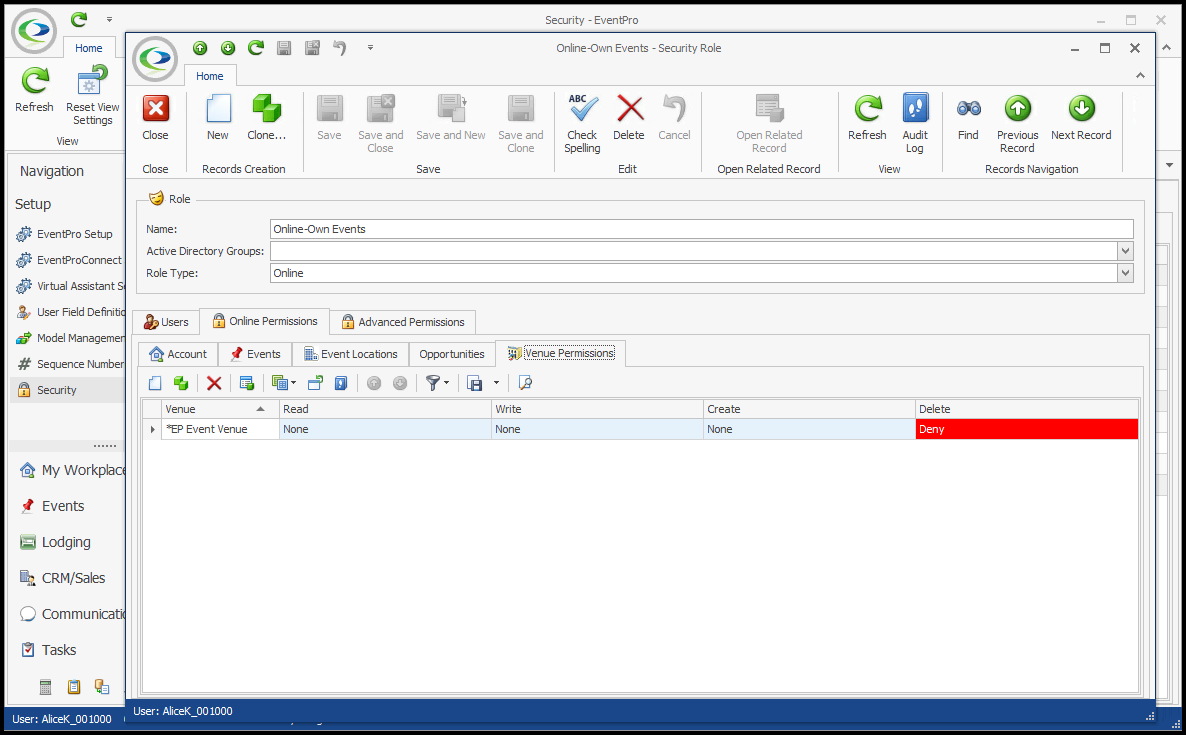Delete the security role via the ribbon
This screenshot has height=735, width=1186.
coord(629,119)
